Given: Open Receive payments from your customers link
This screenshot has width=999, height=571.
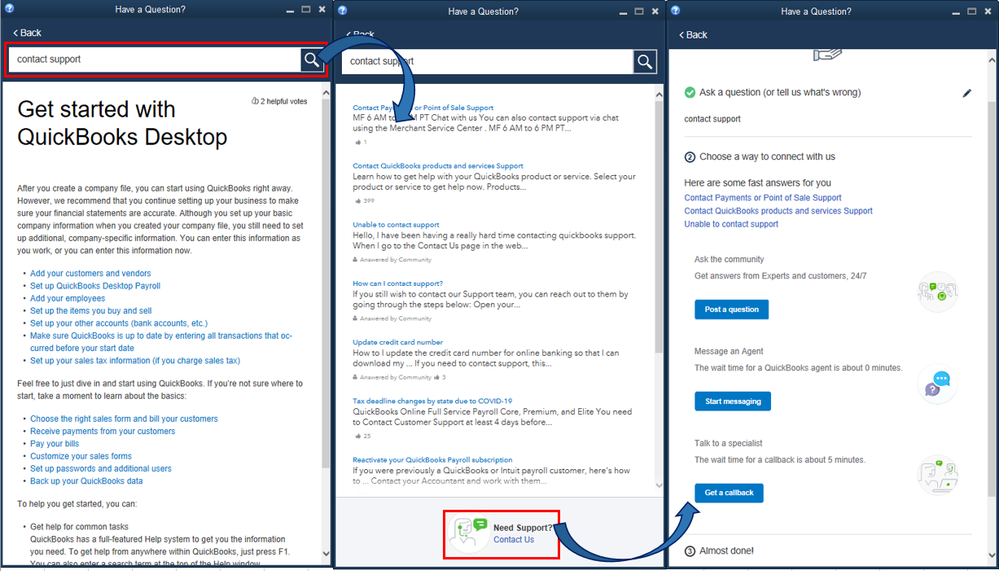Looking at the screenshot, I should click(x=103, y=431).
